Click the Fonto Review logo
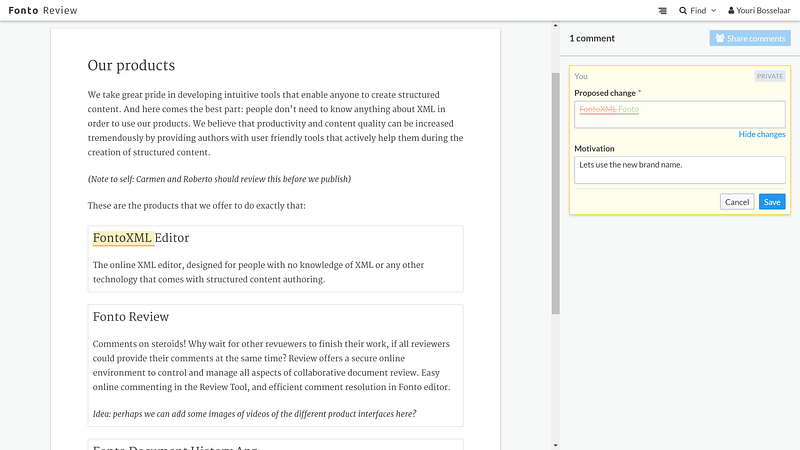The image size is (800, 450). (43, 10)
